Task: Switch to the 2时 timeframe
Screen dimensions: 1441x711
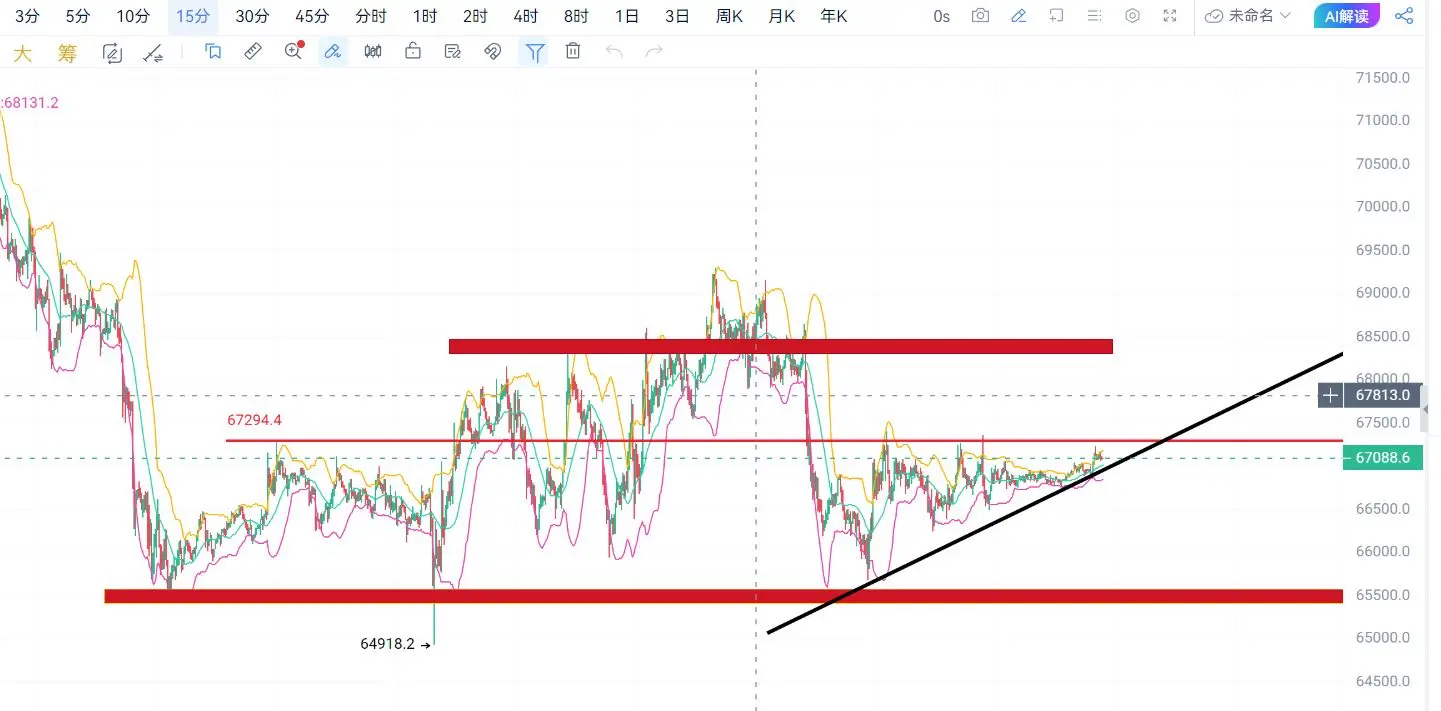Action: click(475, 16)
